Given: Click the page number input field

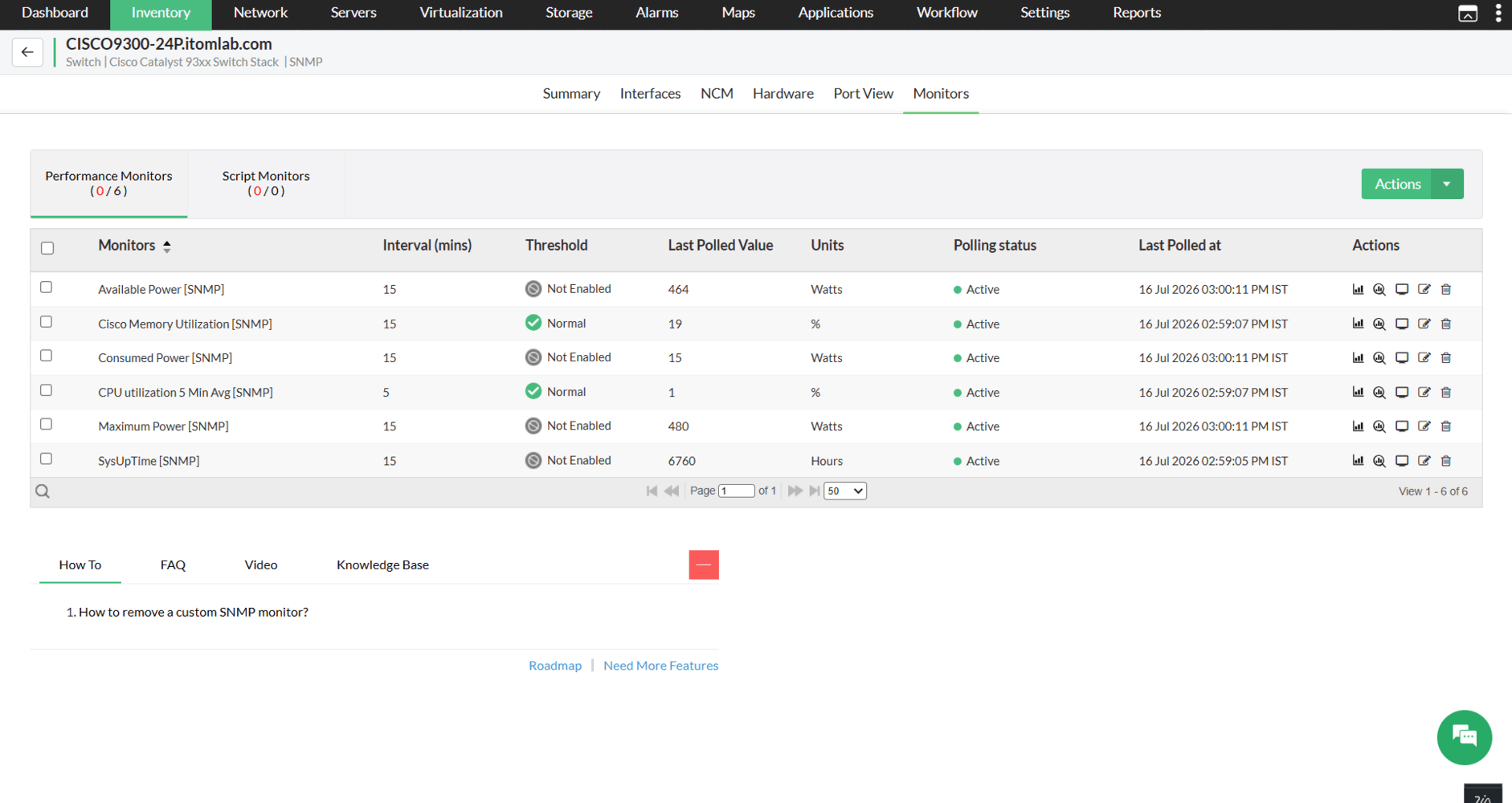Looking at the screenshot, I should [736, 491].
